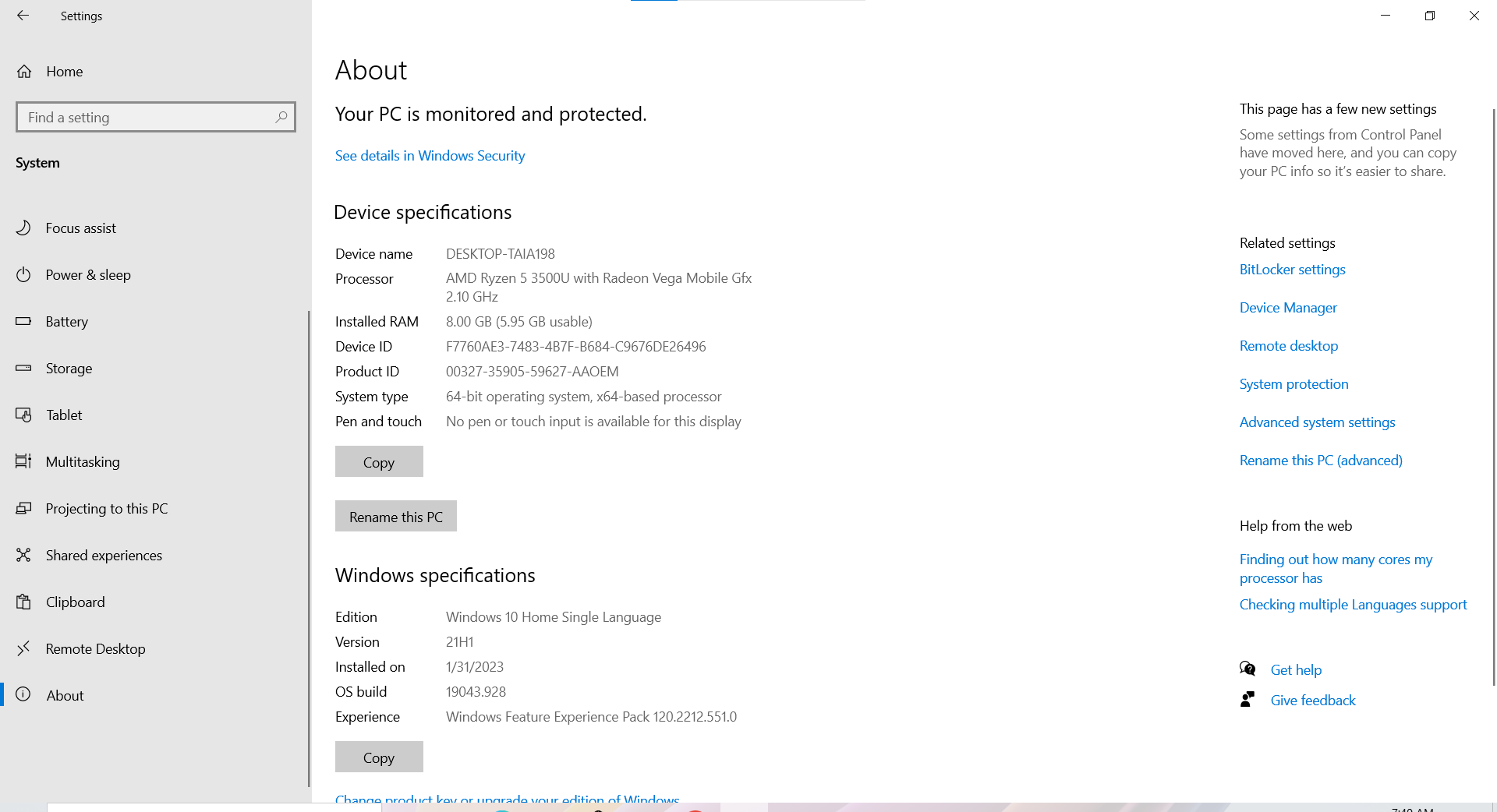Copy the Windows specifications

tap(379, 757)
